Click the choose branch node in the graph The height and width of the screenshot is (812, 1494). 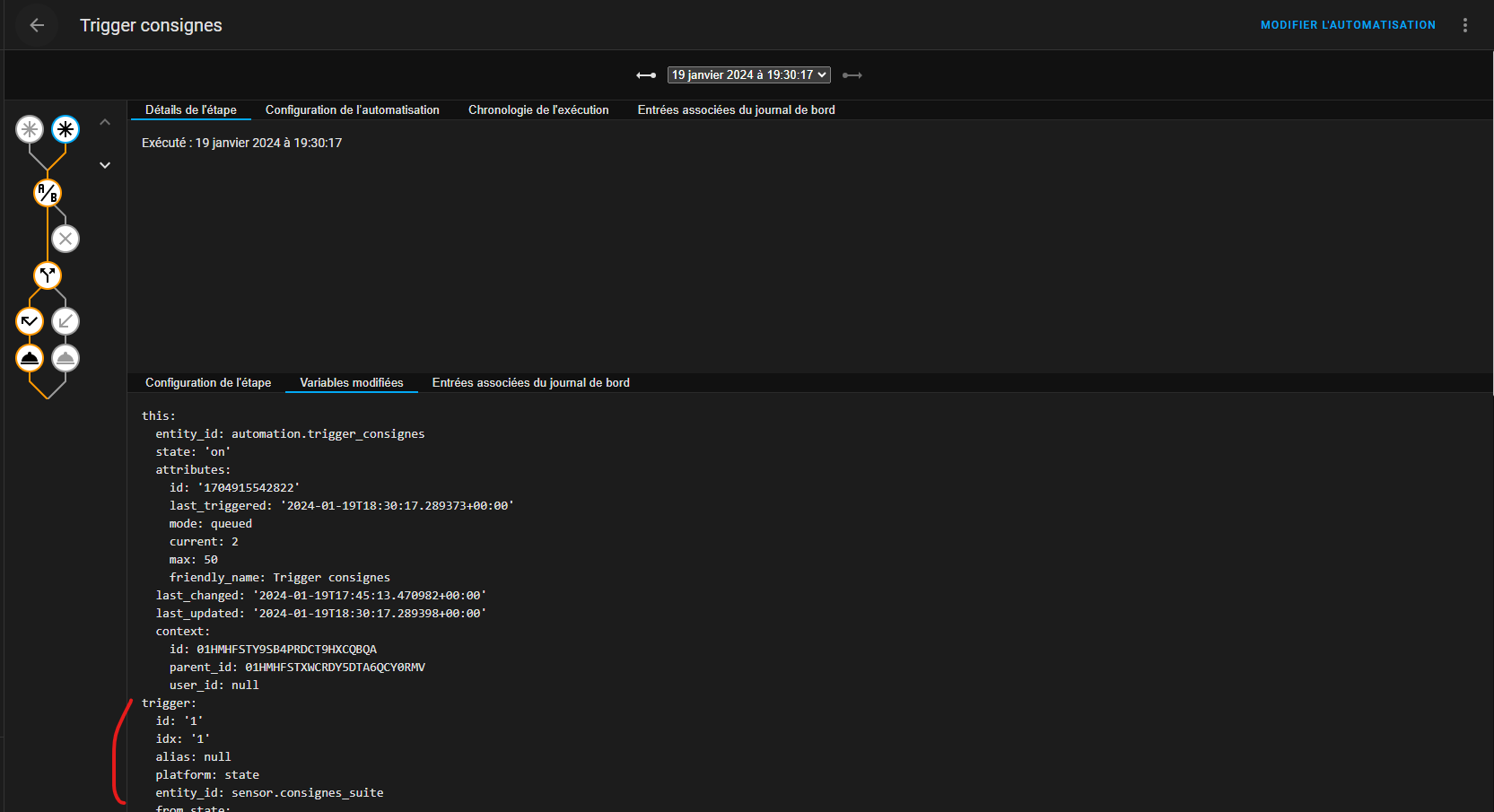pyautogui.click(x=47, y=275)
